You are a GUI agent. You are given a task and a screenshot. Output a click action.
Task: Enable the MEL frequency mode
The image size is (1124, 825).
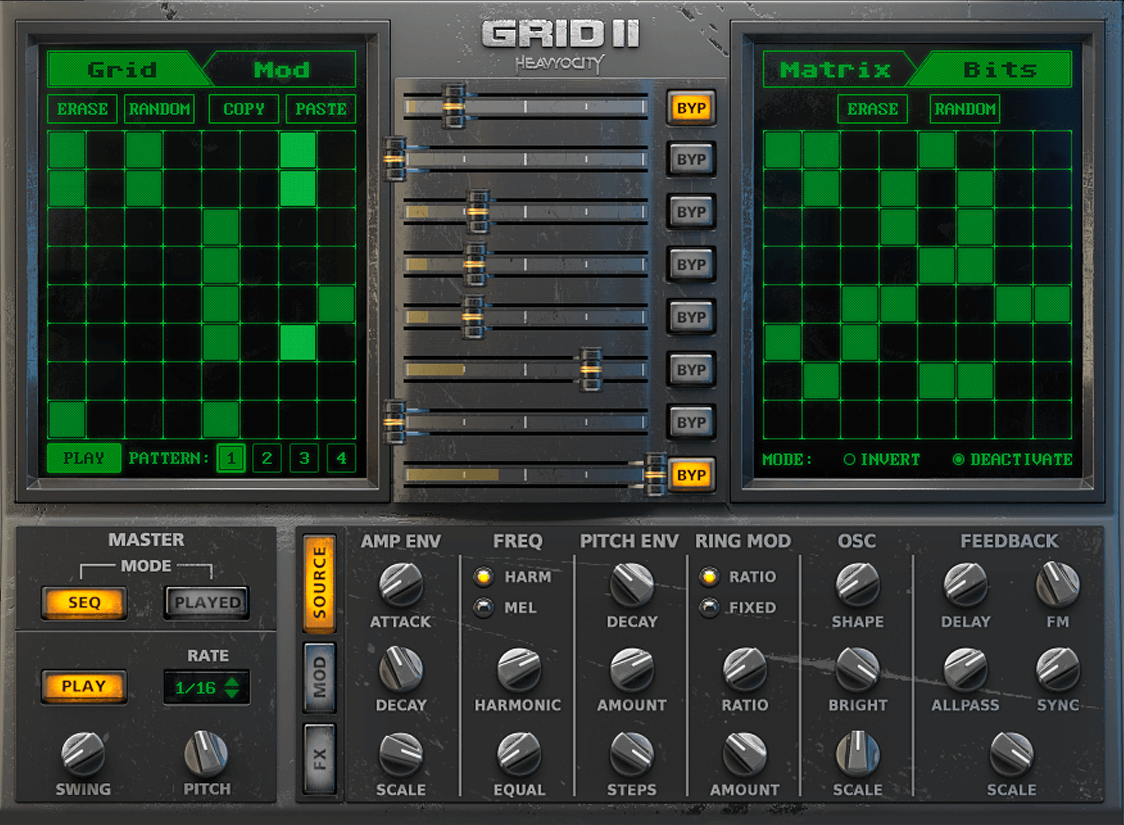coord(485,607)
